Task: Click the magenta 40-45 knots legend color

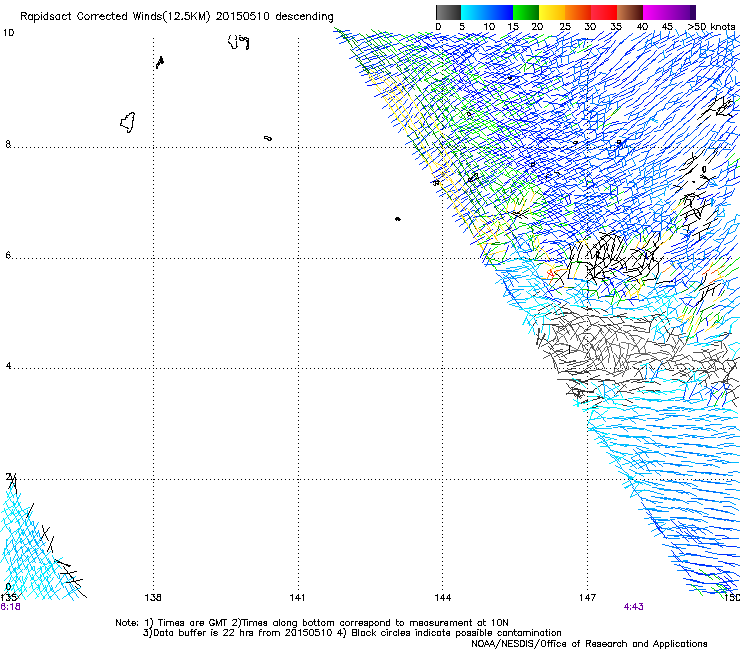Action: pos(656,12)
